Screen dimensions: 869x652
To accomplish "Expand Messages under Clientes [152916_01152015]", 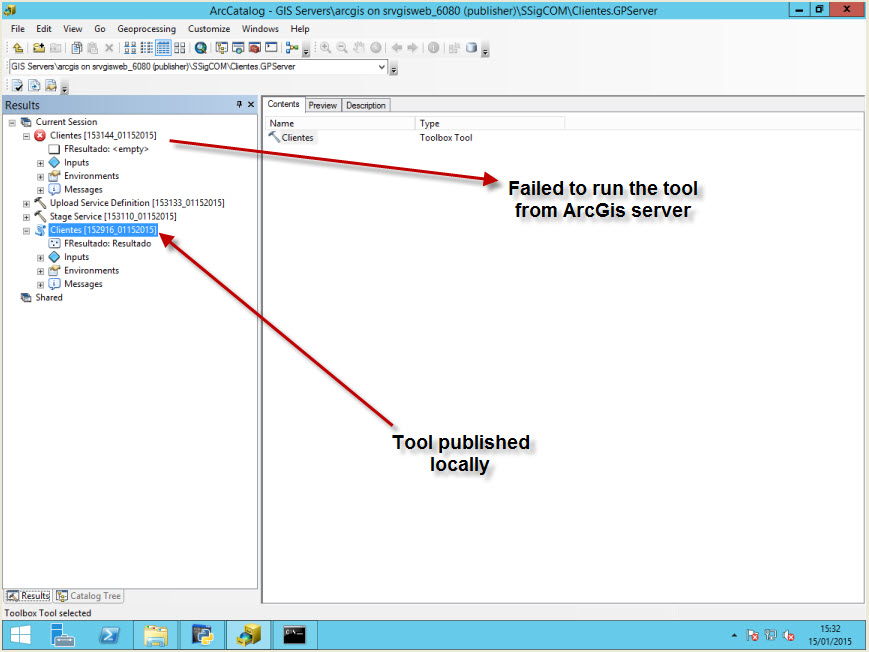I will tap(40, 284).
